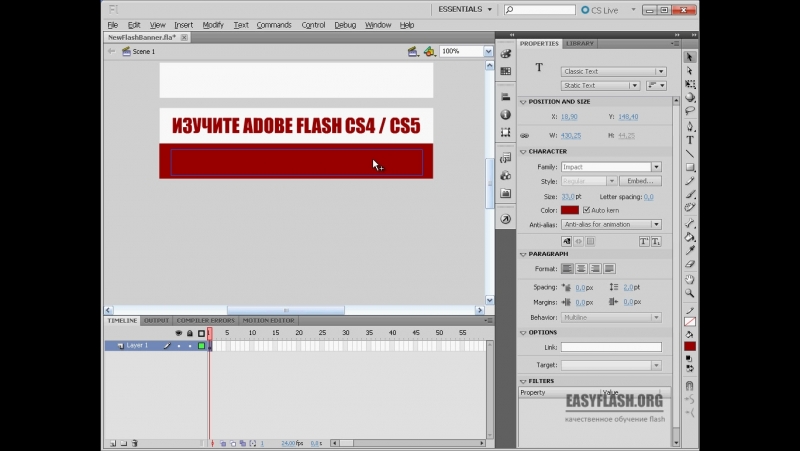The width and height of the screenshot is (800, 451).
Task: Toggle the Auto kern checkbox
Action: [x=586, y=210]
